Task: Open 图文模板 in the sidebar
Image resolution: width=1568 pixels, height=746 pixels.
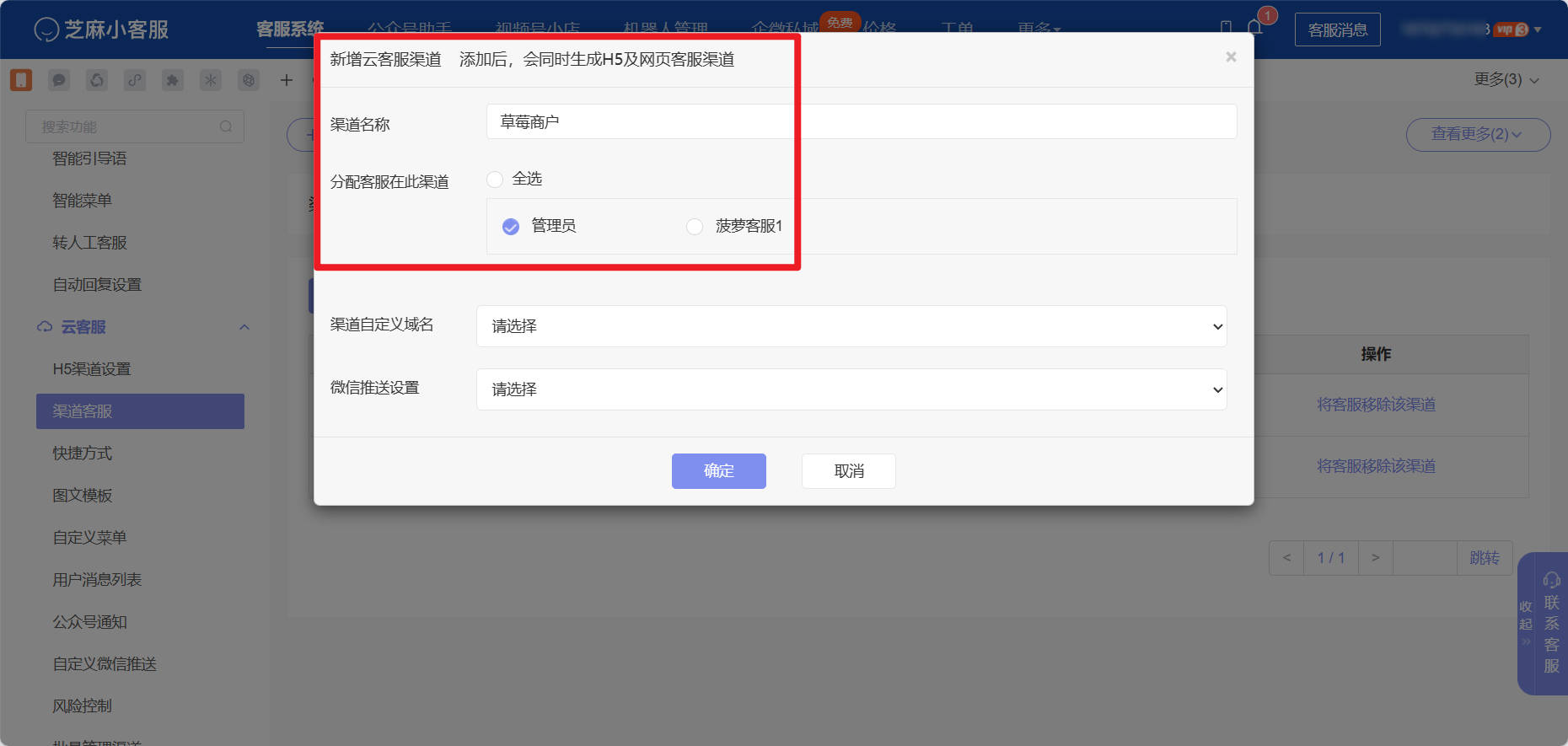Action: pyautogui.click(x=82, y=496)
